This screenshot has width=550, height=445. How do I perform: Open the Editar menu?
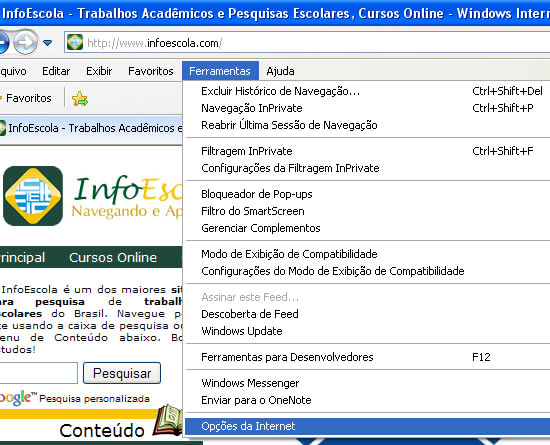click(x=56, y=71)
